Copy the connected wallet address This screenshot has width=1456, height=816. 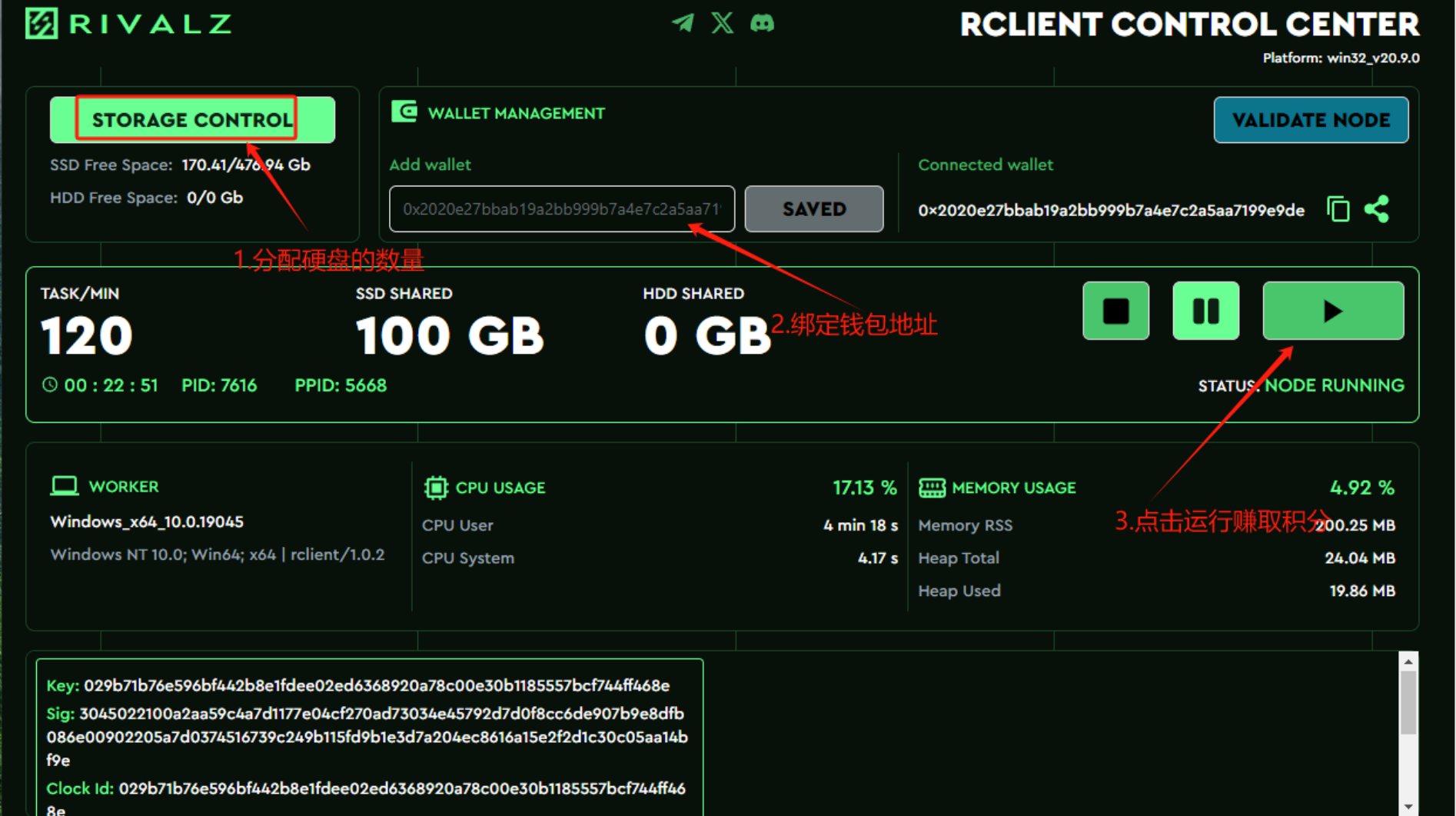click(1338, 209)
